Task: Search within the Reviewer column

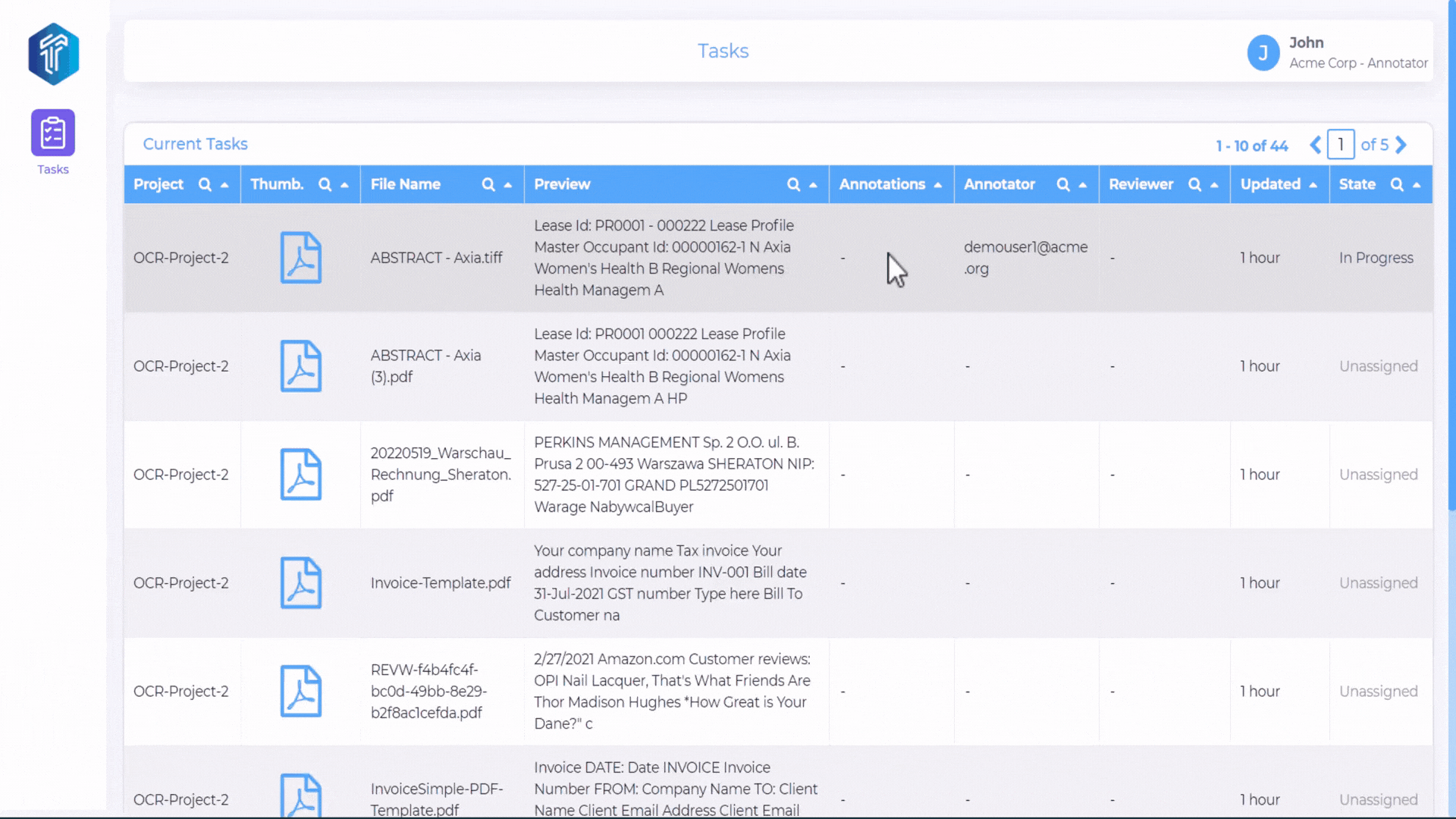Action: (x=1194, y=184)
